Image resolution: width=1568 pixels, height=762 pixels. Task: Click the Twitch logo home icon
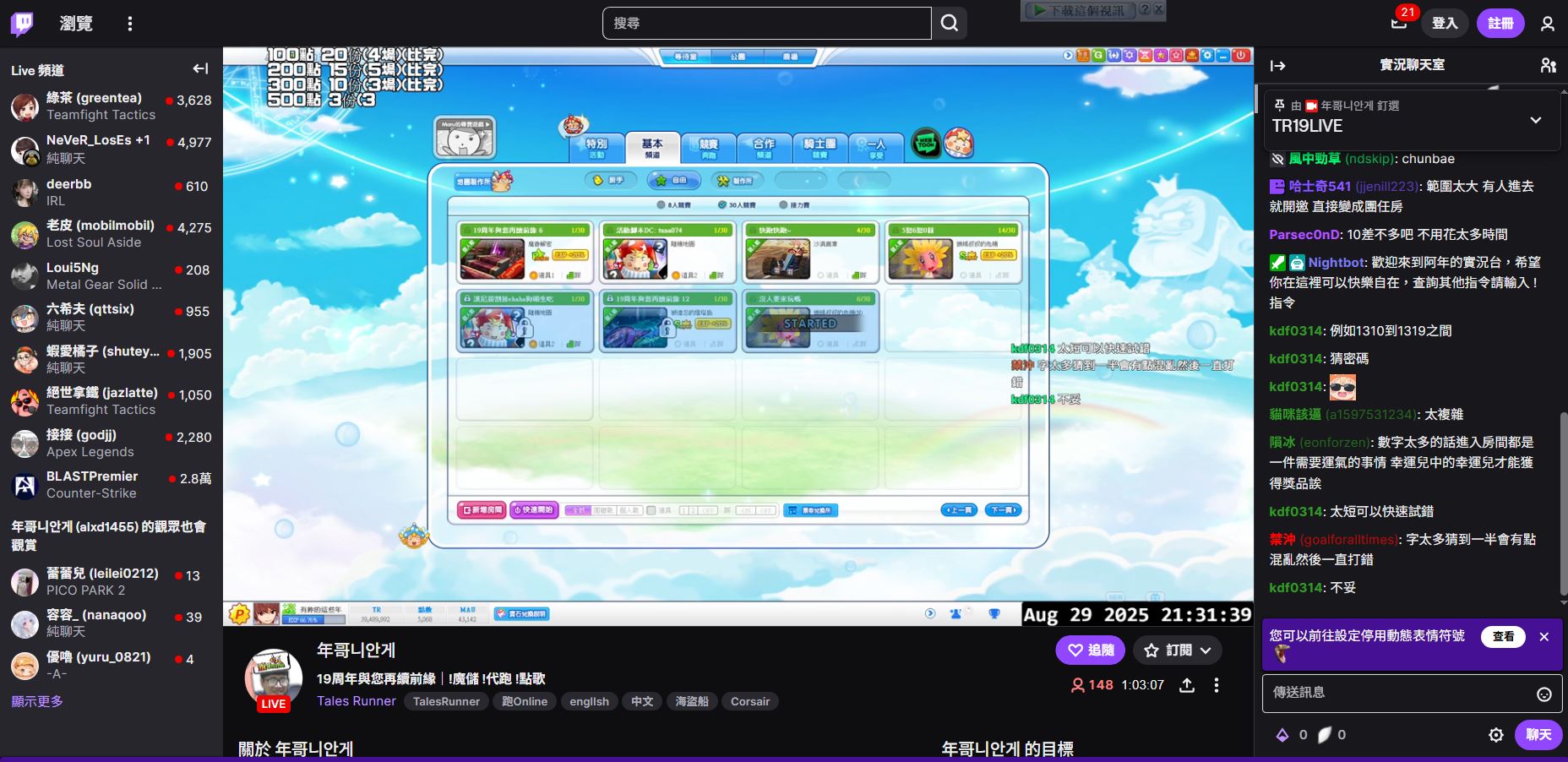22,24
